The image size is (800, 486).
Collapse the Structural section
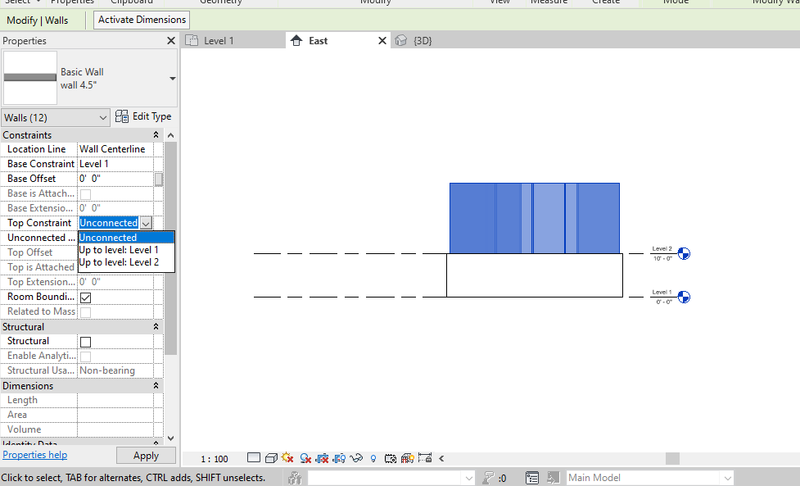pos(156,326)
